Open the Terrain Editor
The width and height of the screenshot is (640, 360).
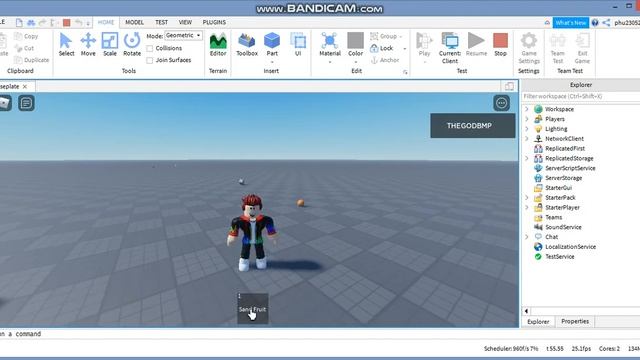click(218, 44)
